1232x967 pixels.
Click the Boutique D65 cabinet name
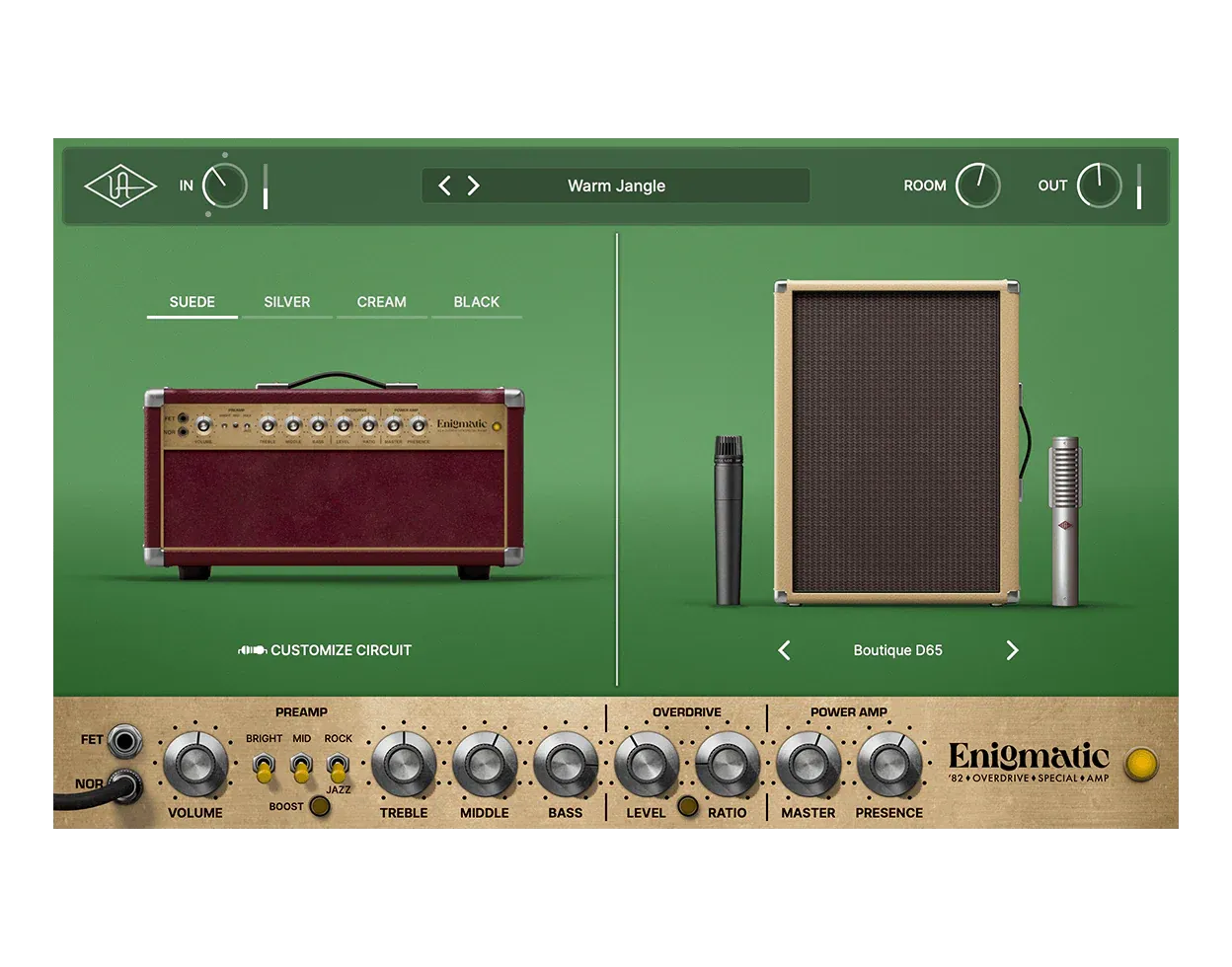898,650
